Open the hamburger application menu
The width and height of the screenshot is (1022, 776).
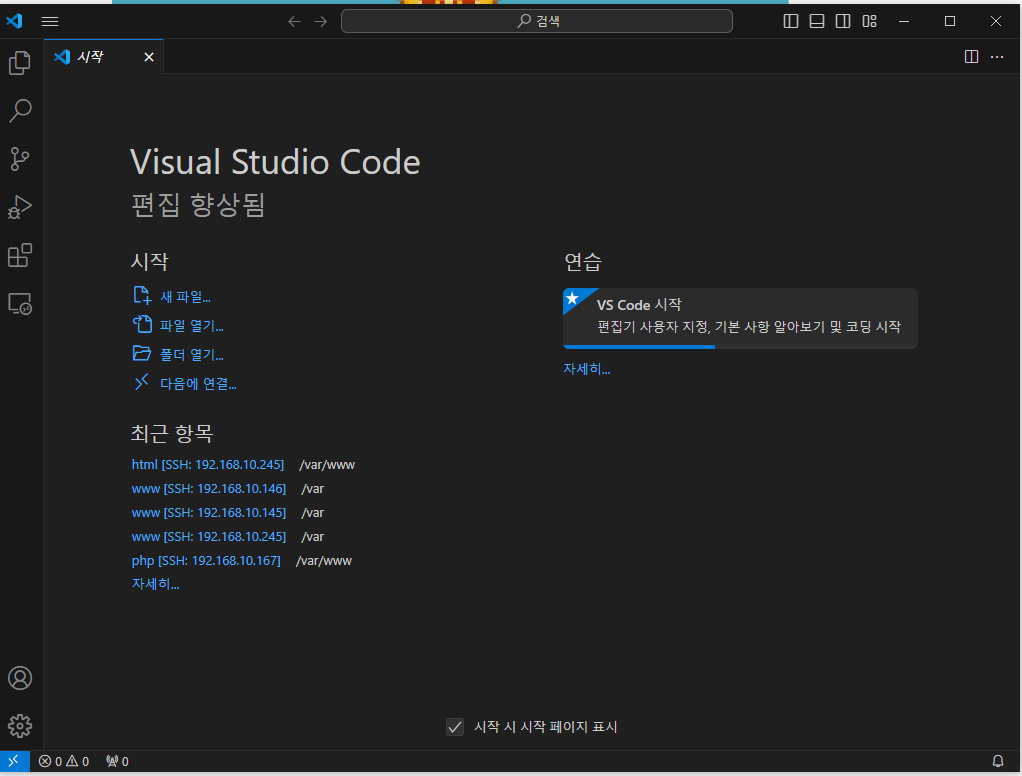(x=50, y=22)
